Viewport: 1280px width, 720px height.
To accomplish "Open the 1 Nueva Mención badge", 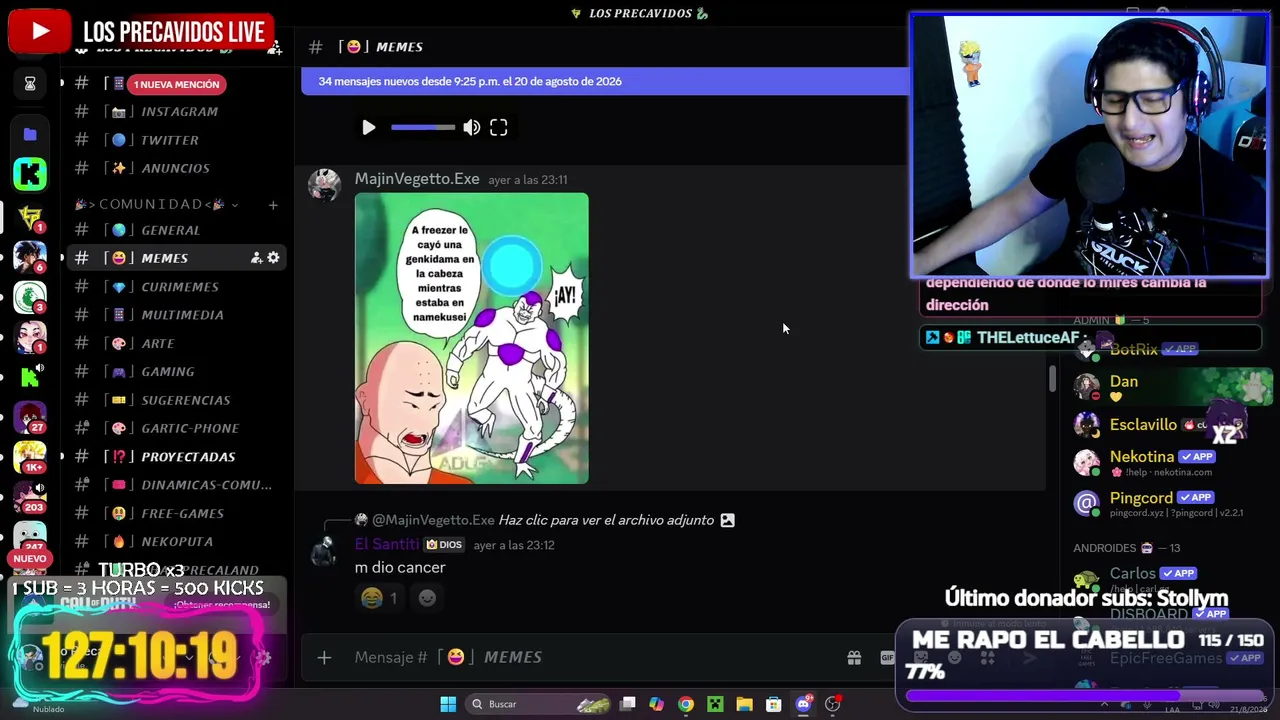I will click(176, 84).
